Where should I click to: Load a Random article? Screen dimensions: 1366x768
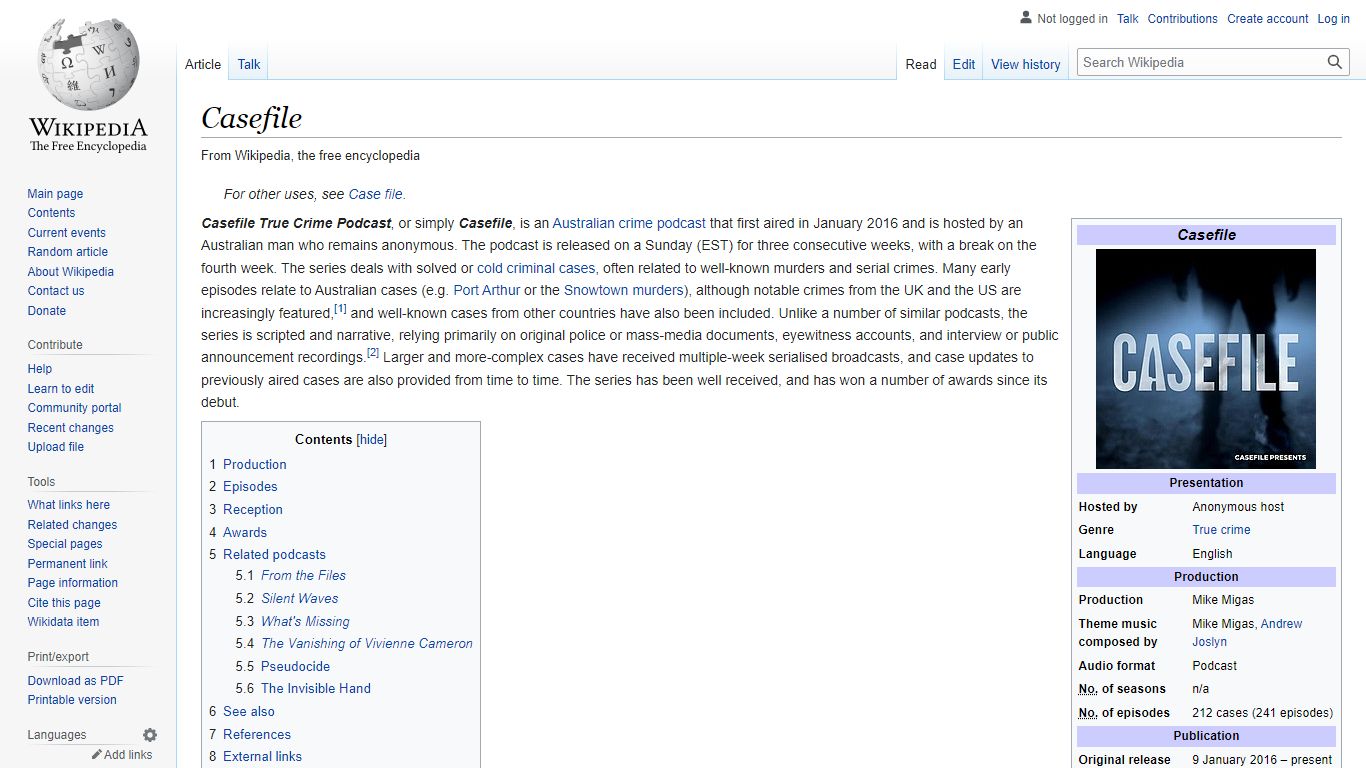[x=67, y=252]
